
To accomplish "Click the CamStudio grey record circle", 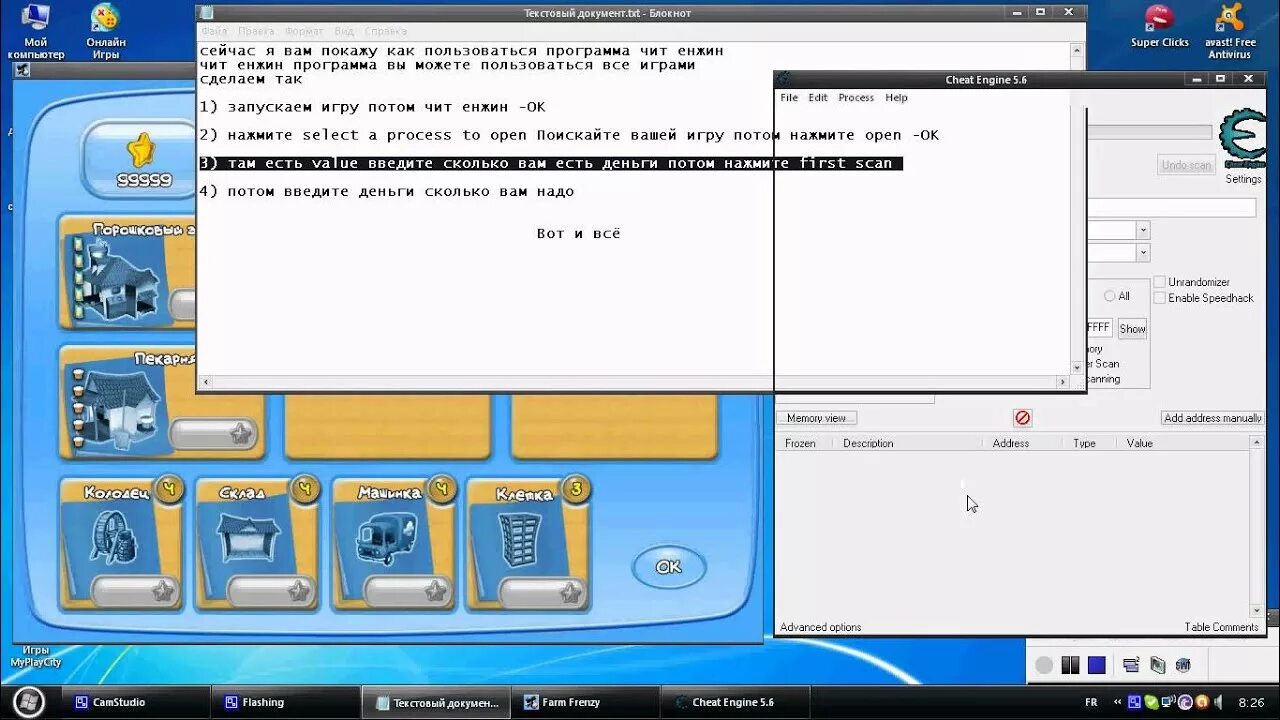I will click(x=1044, y=665).
